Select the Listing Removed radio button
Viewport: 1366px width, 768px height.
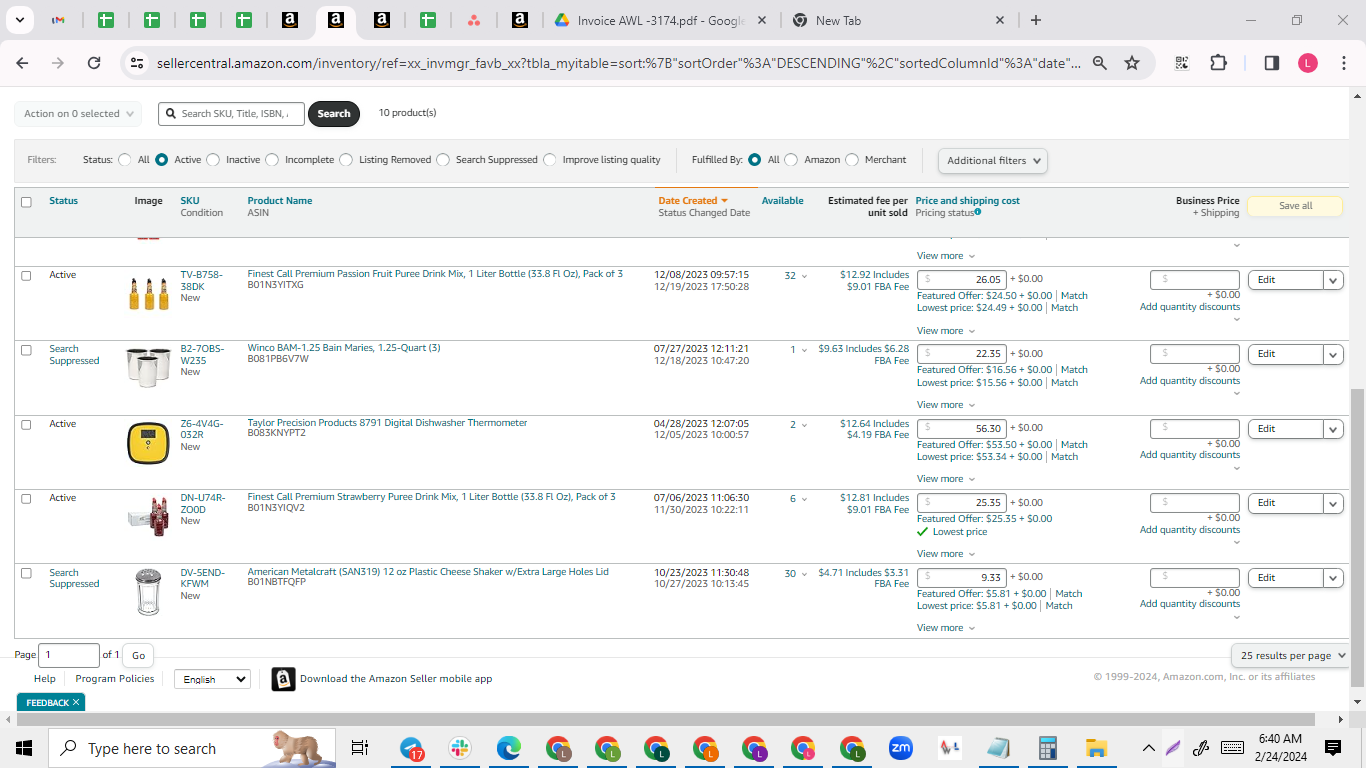(x=346, y=160)
